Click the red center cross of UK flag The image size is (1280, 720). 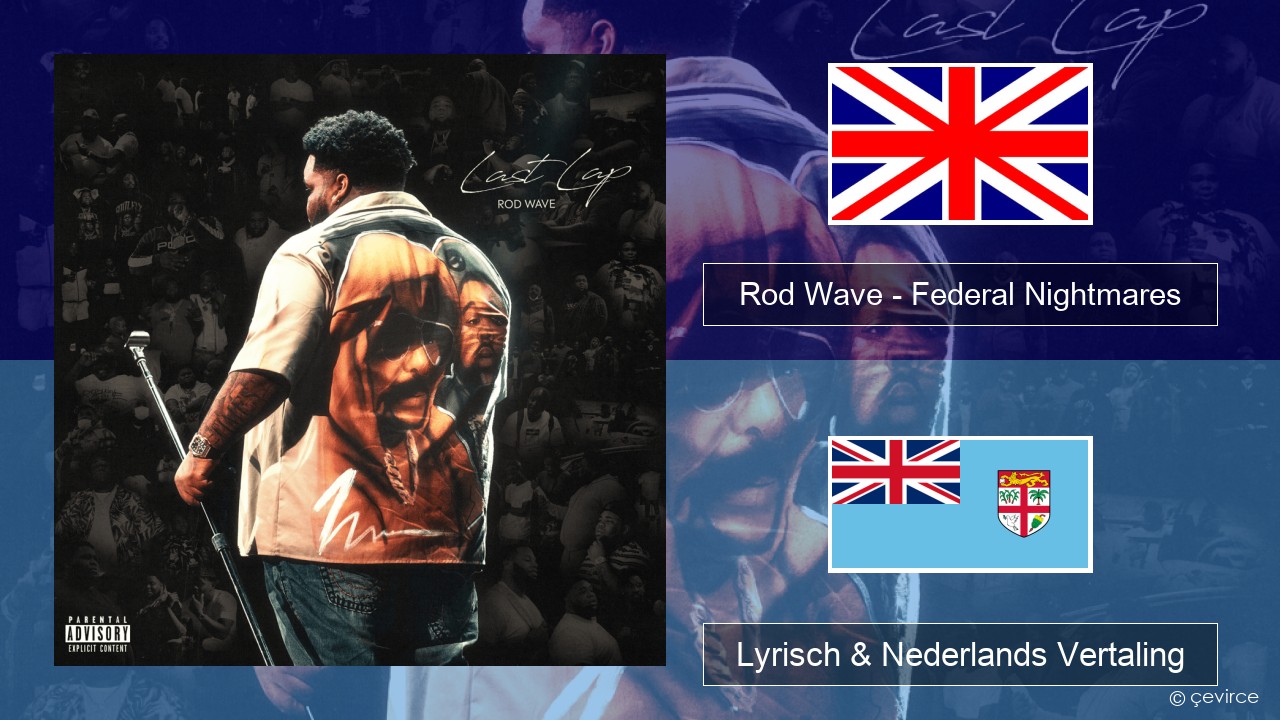[x=960, y=144]
